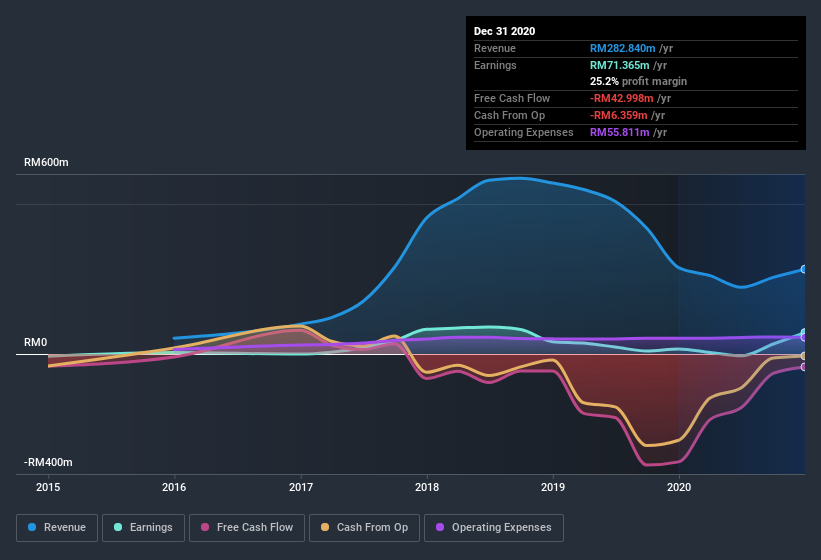Click the -RM6.359m cash from op value
The height and width of the screenshot is (560, 821).
coord(618,115)
